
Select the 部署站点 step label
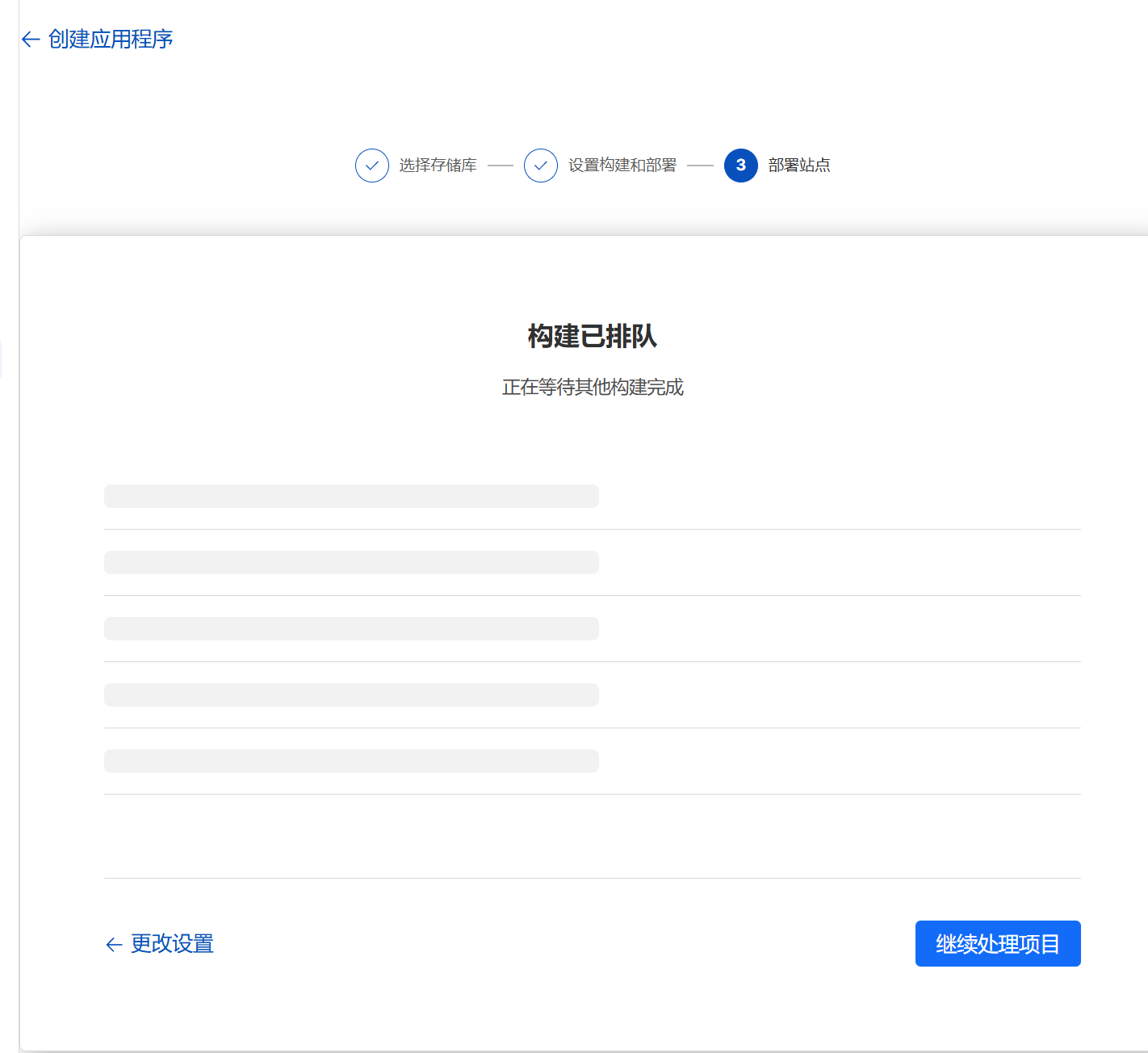pos(799,166)
